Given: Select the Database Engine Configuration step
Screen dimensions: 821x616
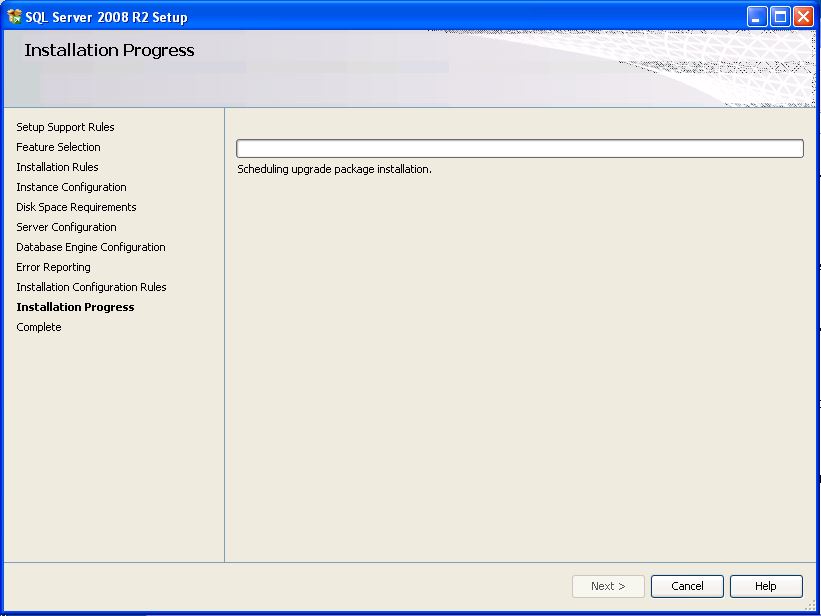Looking at the screenshot, I should [91, 247].
